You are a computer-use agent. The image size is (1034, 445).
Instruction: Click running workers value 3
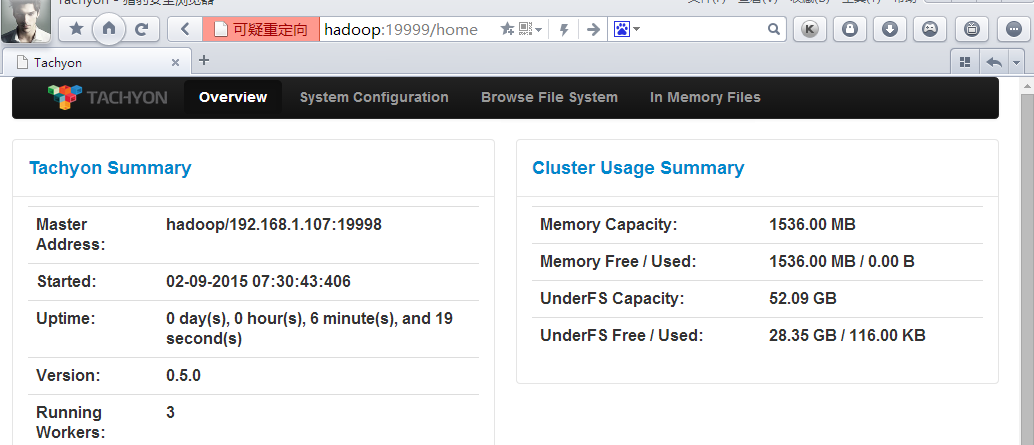coord(171,413)
